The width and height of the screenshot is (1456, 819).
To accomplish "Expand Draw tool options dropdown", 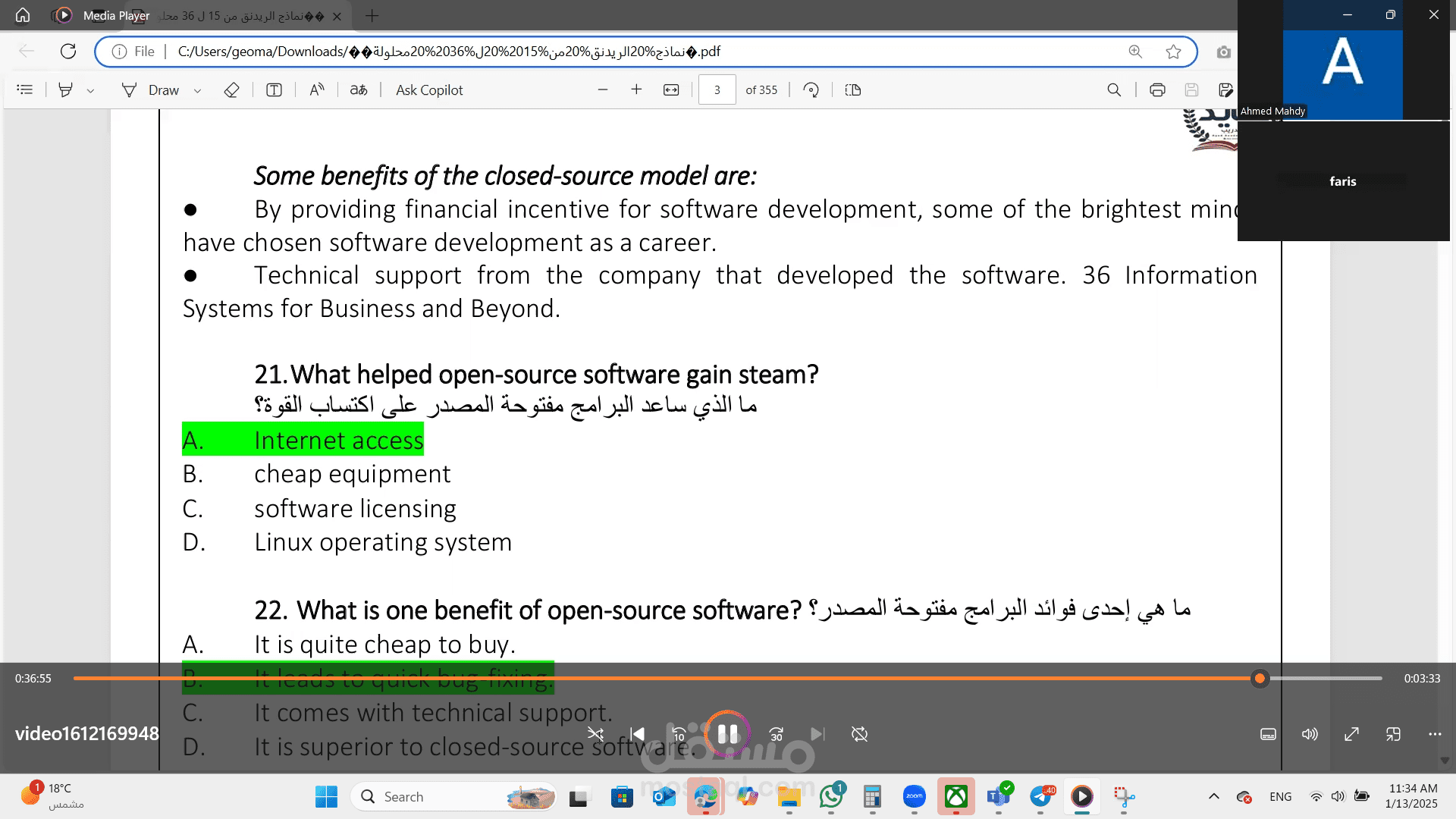I will [x=198, y=90].
